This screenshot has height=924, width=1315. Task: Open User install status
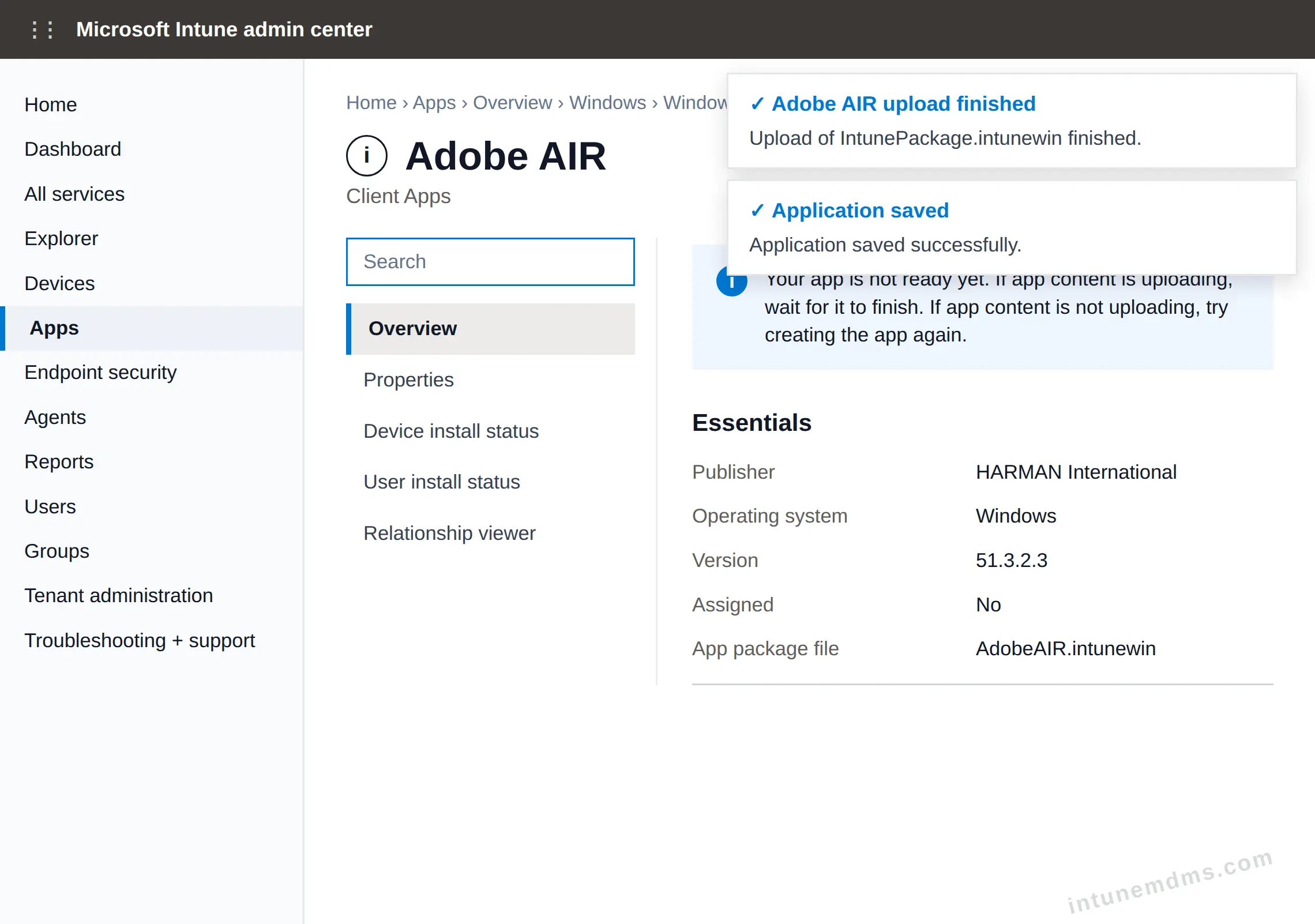[x=490, y=482]
